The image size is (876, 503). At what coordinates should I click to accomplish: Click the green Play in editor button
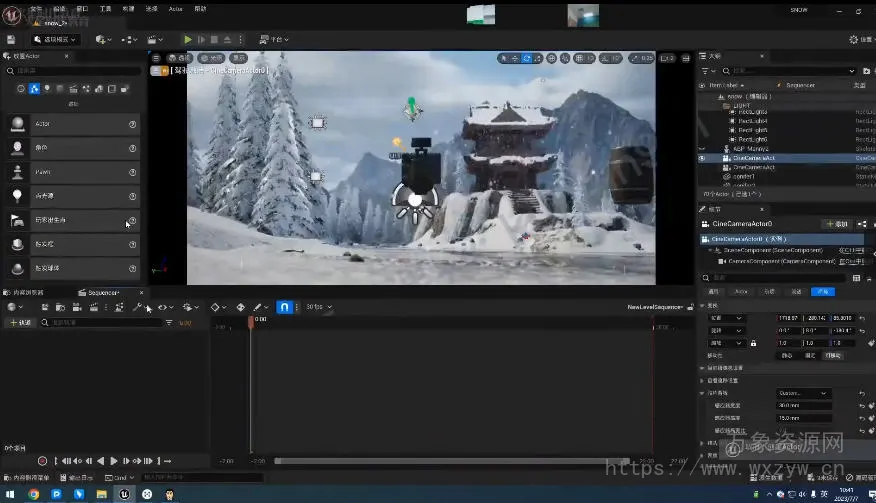tap(187, 39)
